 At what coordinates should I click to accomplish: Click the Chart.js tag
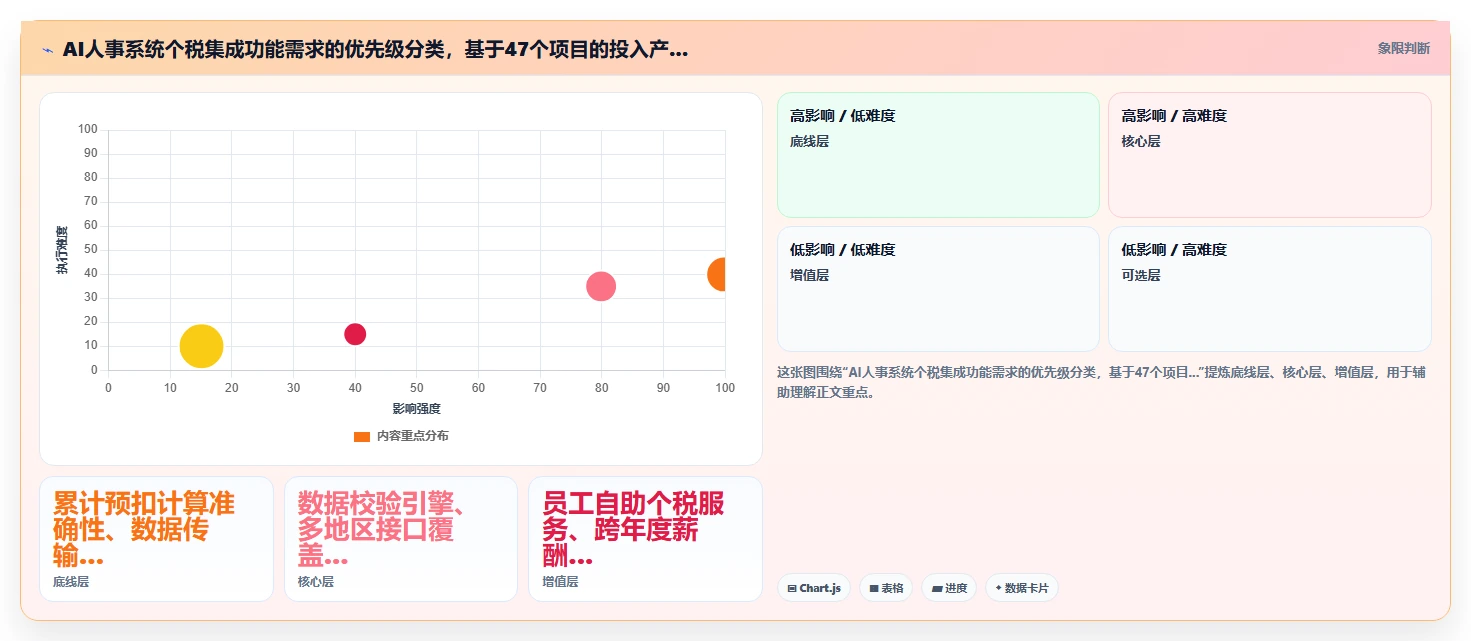coord(813,588)
